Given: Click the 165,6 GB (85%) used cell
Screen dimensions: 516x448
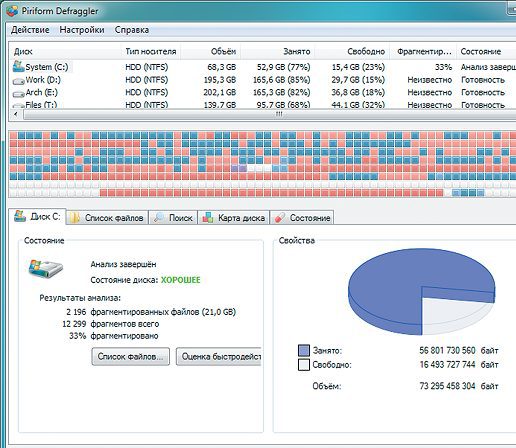Looking at the screenshot, I should pyautogui.click(x=282, y=80).
